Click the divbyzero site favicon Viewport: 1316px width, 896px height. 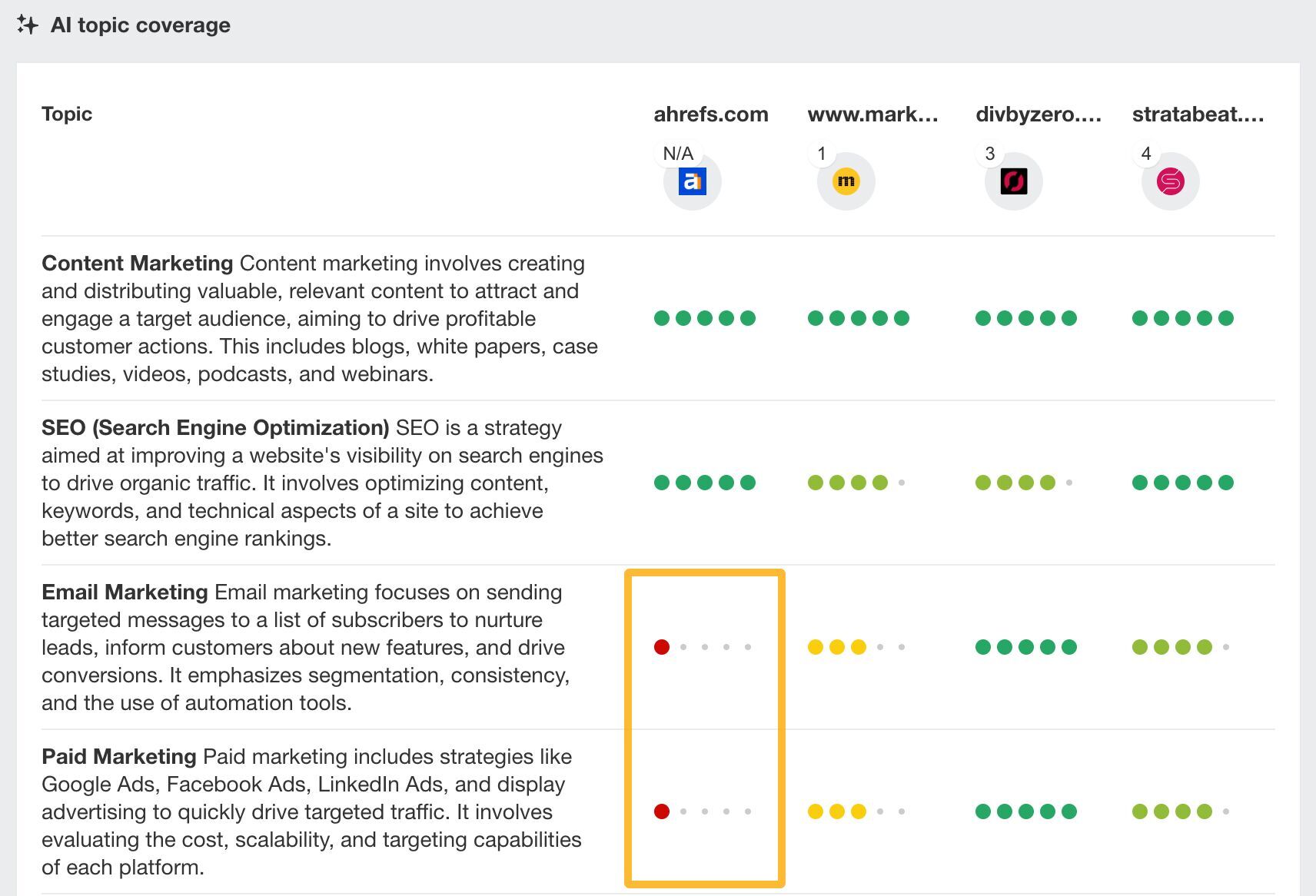pos(1013,181)
